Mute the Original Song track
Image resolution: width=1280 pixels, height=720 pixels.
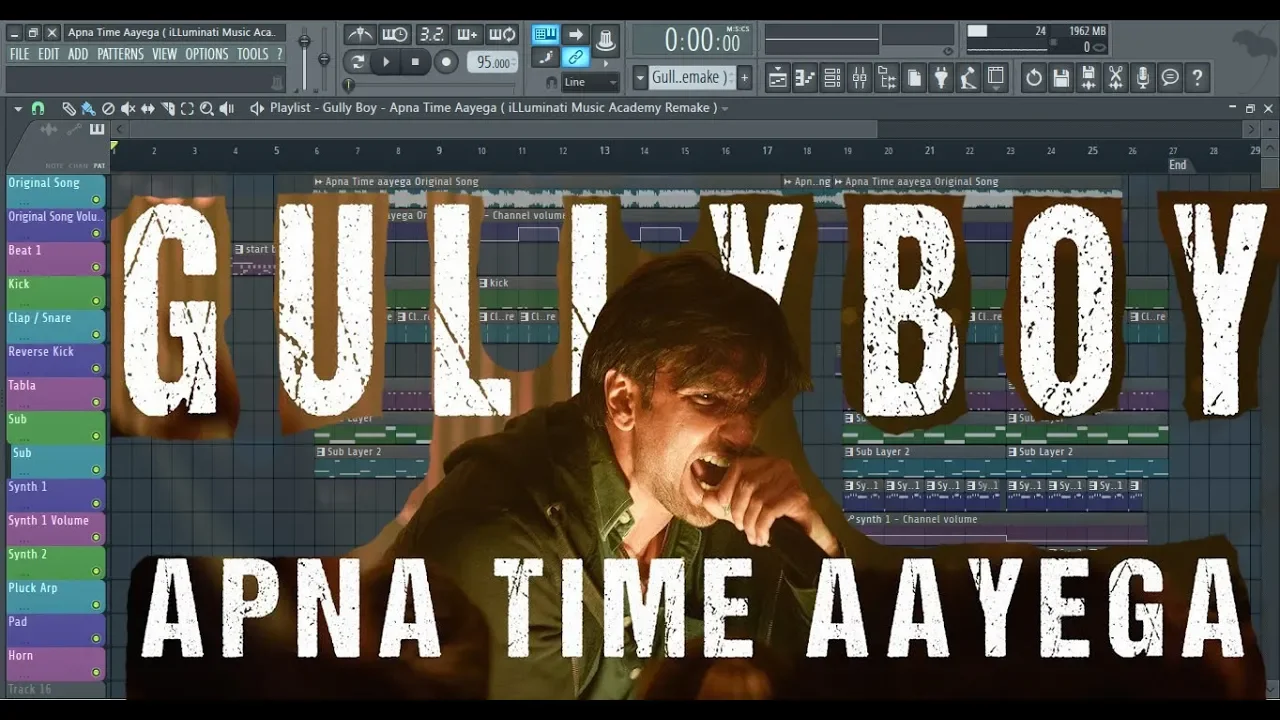coord(96,201)
